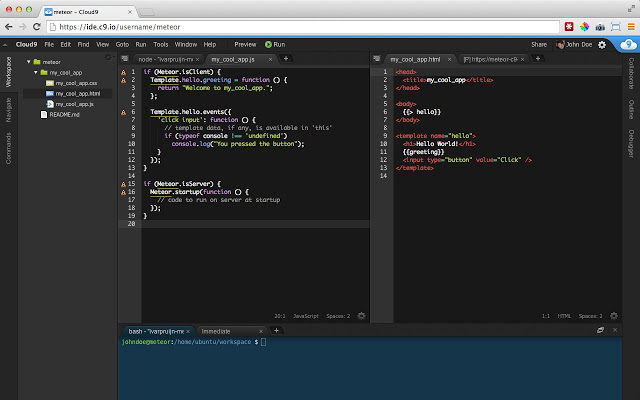Screen dimensions: 640x400
Task: Select the bash terminal tab
Action: (x=156, y=331)
